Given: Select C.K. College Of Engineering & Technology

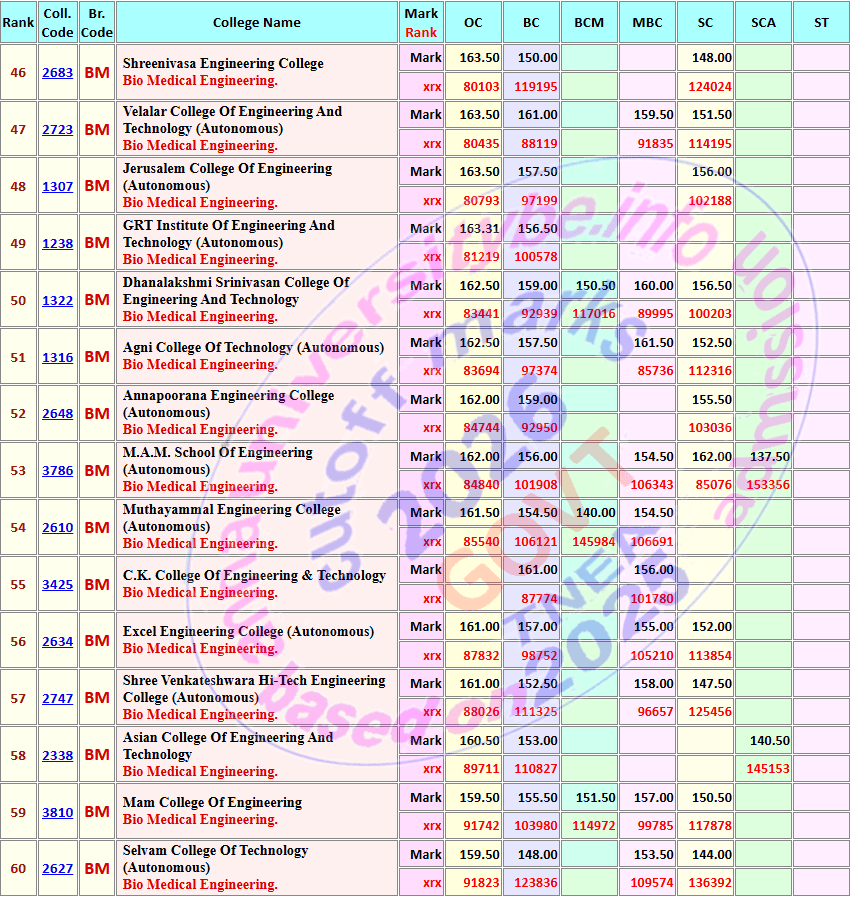Looking at the screenshot, I should pos(254,575).
